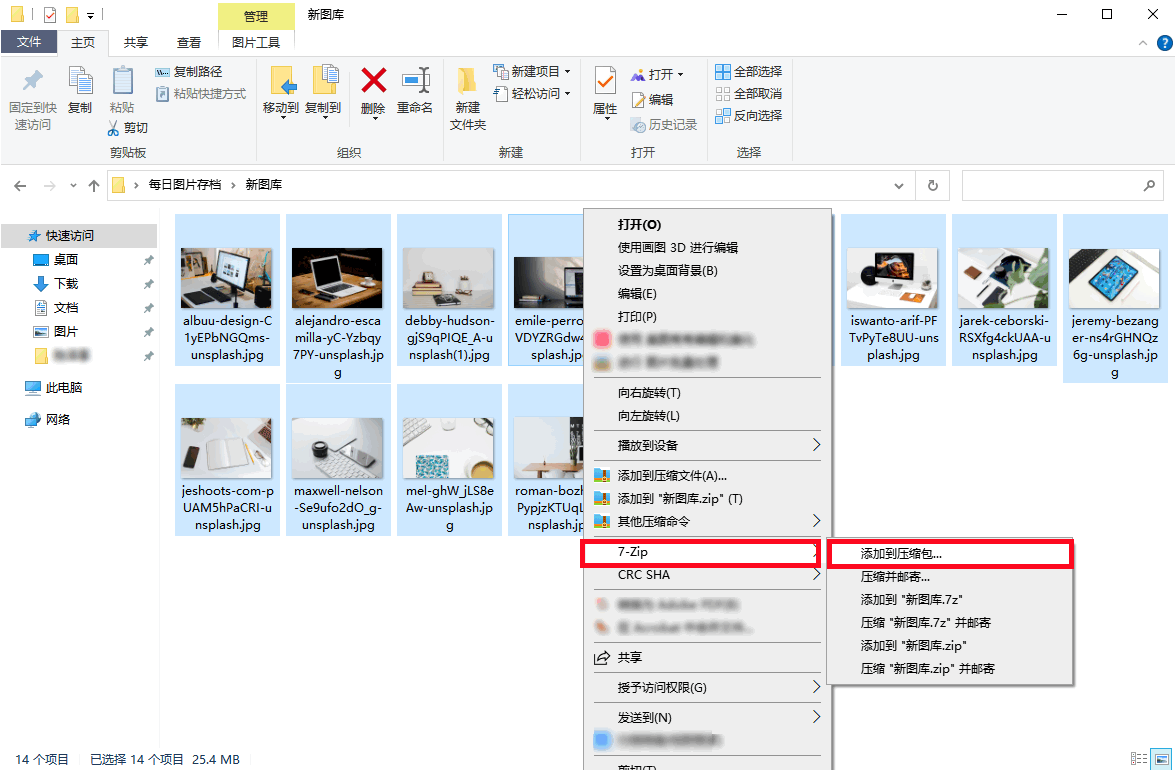Open the 打开 dropdown arrow in ribbon
Viewport: 1175px width, 770px height.
681,72
